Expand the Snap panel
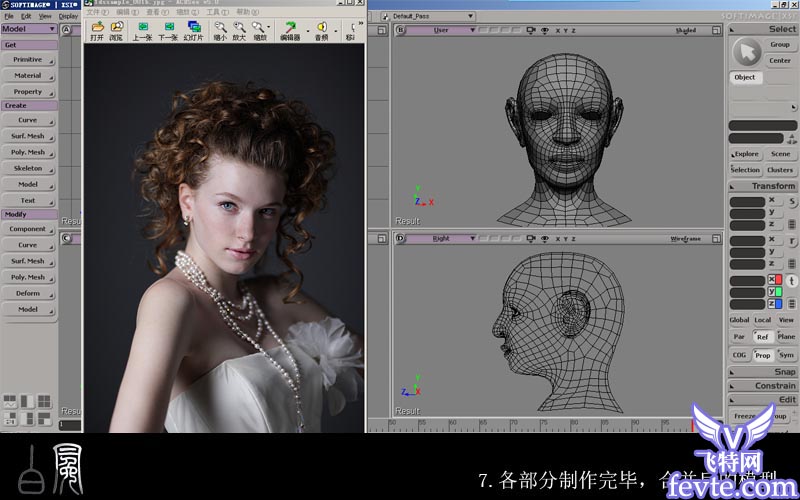The image size is (800, 500). pyautogui.click(x=763, y=372)
